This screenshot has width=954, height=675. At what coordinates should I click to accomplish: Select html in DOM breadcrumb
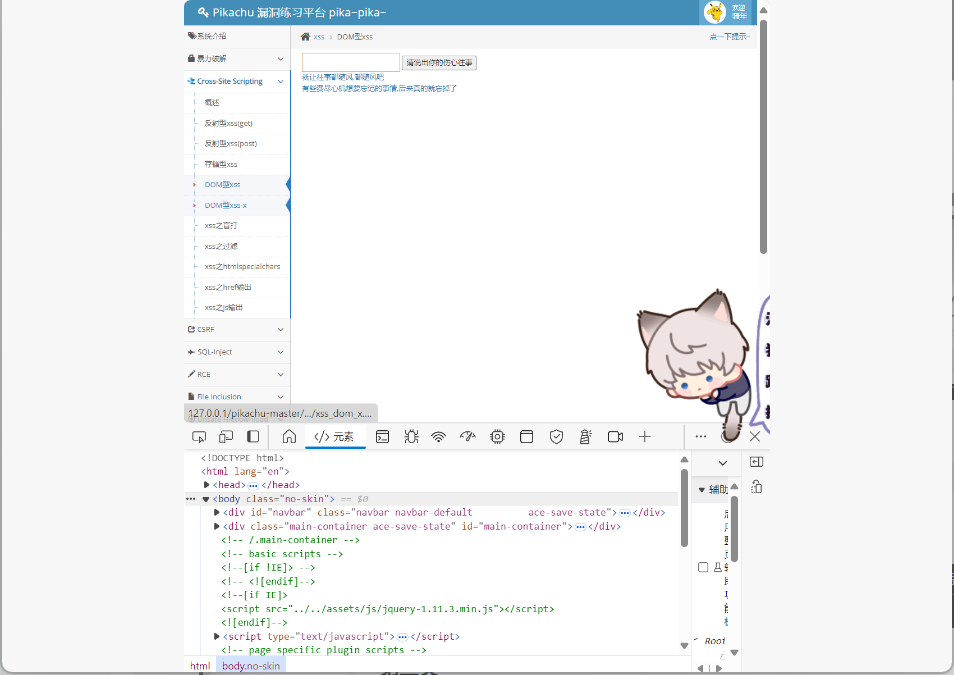[200, 666]
